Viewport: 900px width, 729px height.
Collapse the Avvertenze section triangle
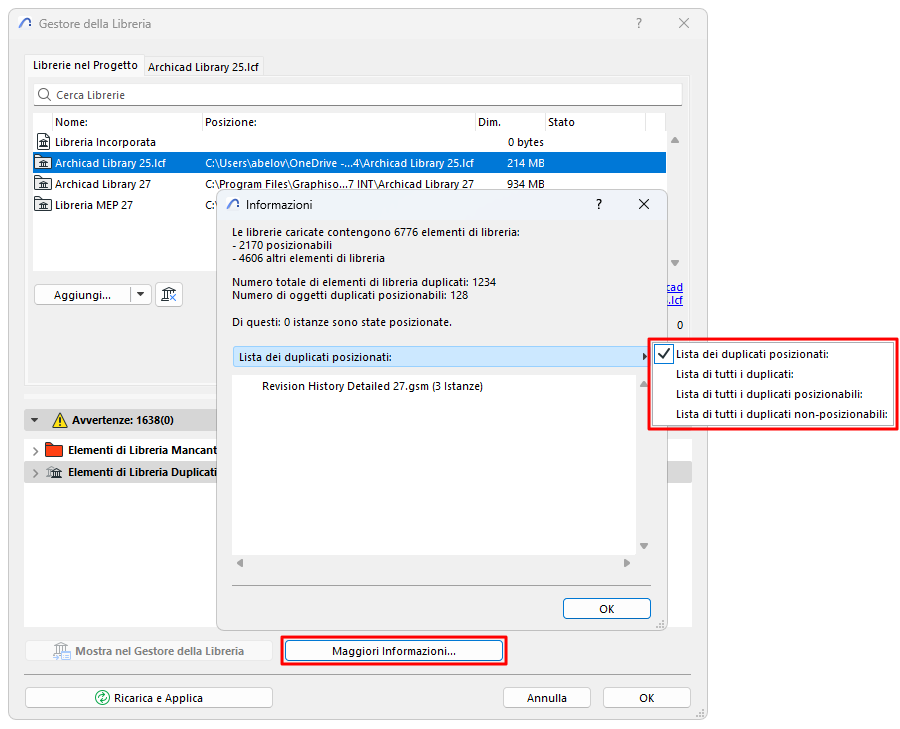[34, 420]
